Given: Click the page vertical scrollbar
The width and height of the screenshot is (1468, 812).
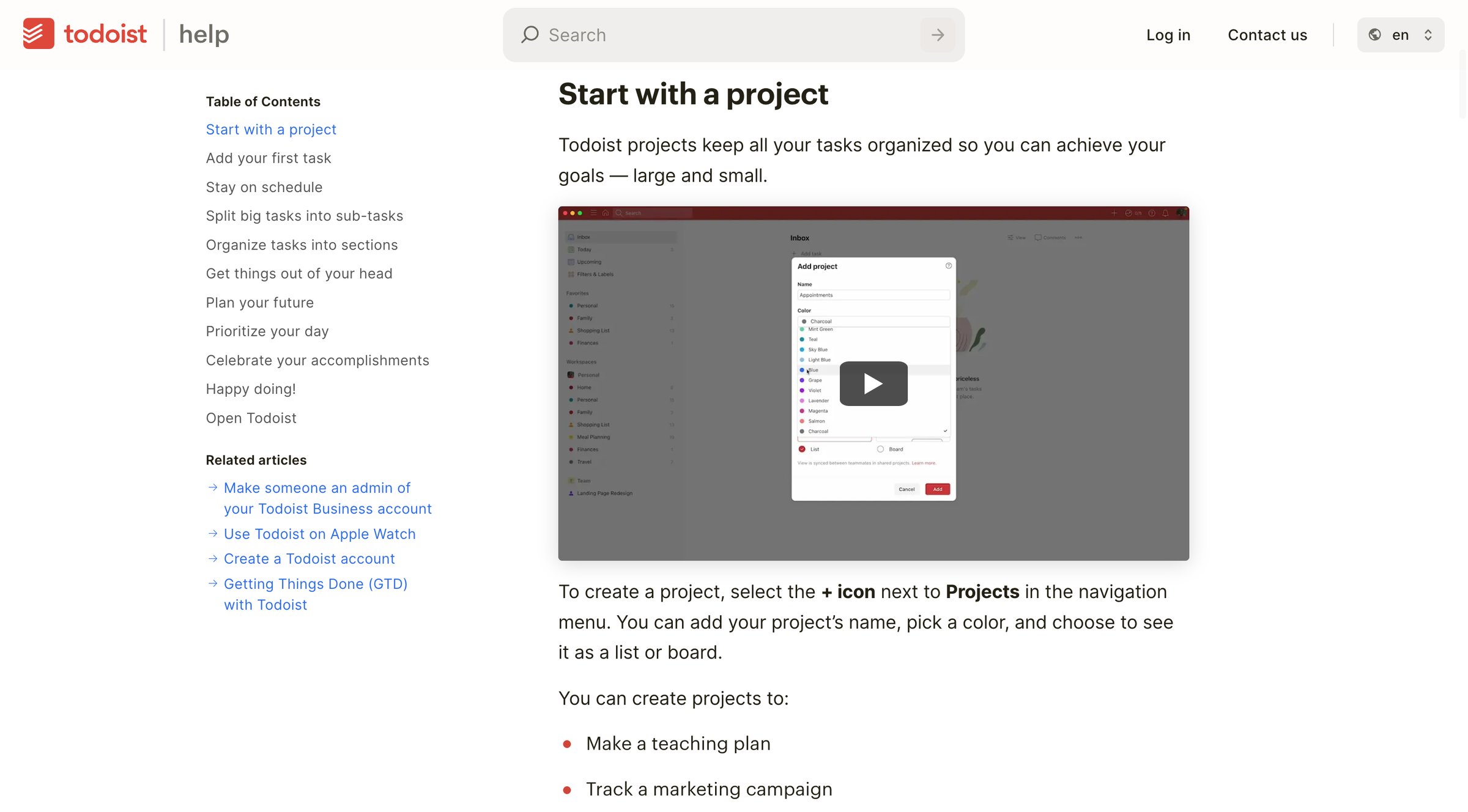Looking at the screenshot, I should pyautogui.click(x=1462, y=86).
